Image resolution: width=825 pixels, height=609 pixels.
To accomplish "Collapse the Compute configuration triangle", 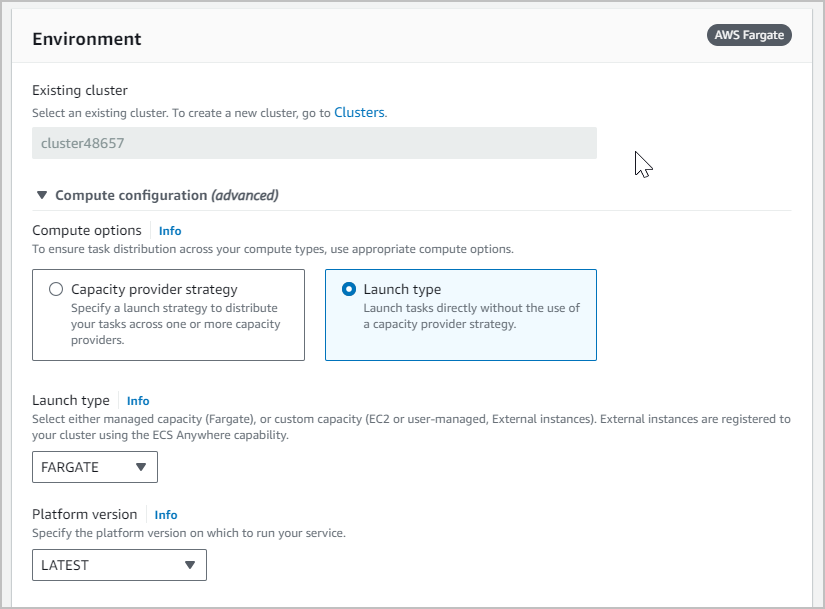I will pos(42,195).
